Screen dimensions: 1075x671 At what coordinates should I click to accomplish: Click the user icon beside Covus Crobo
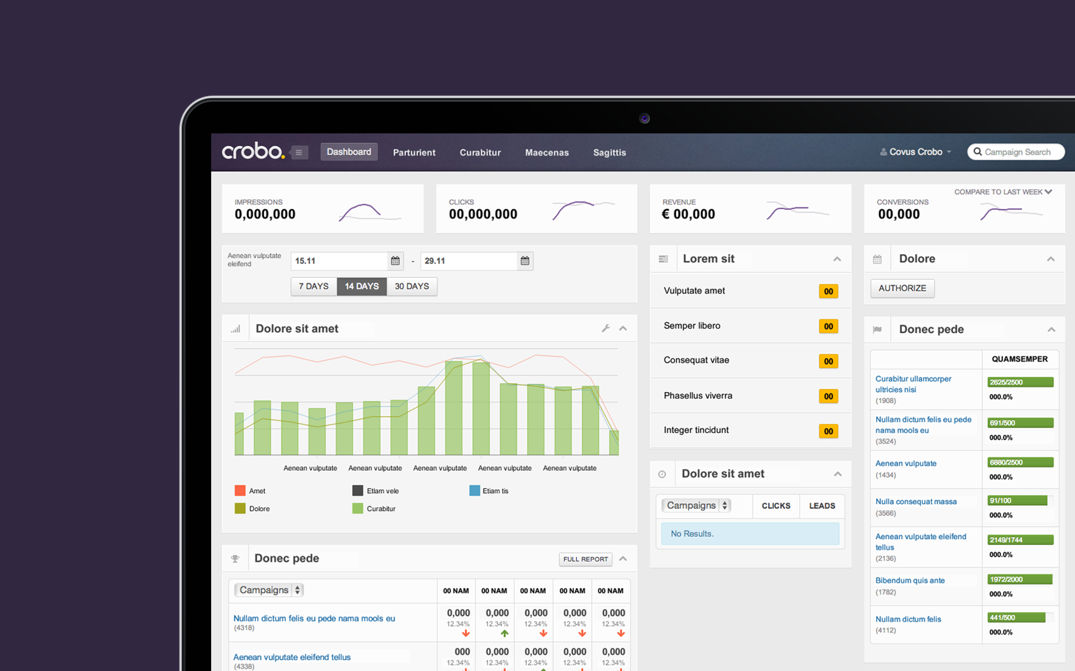[x=883, y=151]
